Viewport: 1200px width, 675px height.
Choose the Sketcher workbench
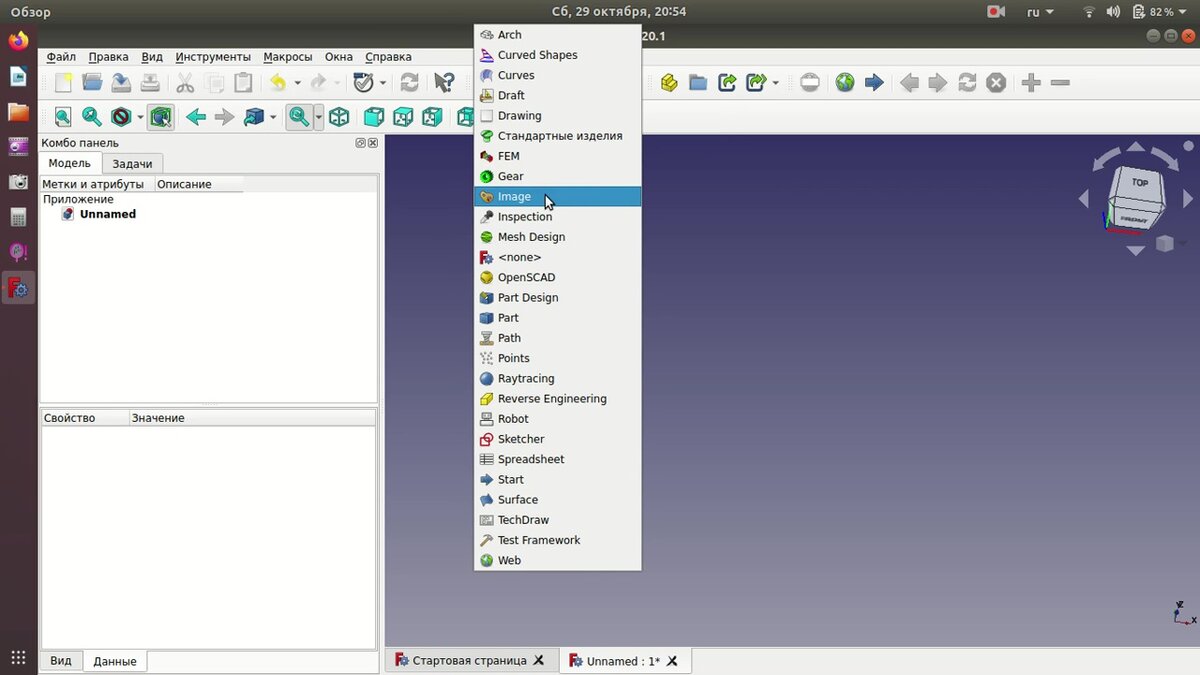point(557,439)
